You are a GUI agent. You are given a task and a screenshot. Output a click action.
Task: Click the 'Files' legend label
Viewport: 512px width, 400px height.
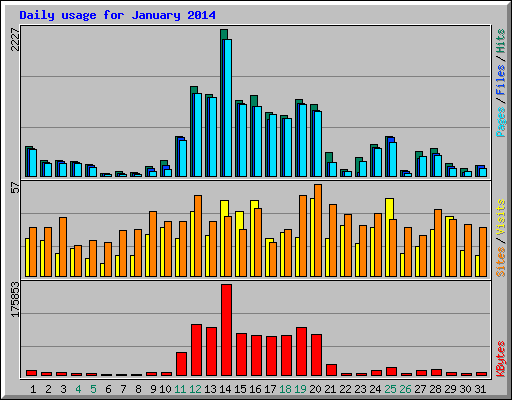coord(501,79)
